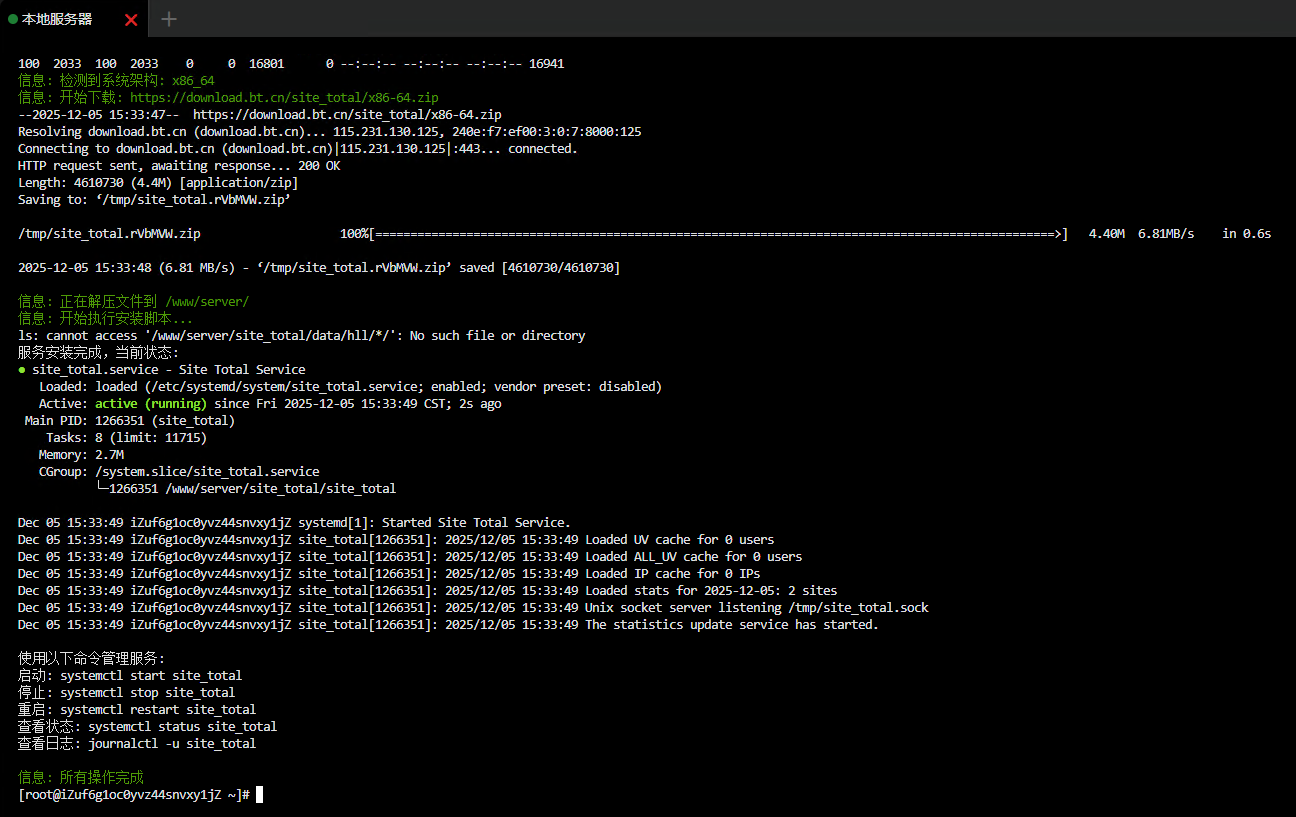Click the download URL in green 开始下载 line
The width and height of the screenshot is (1296, 817).
coord(284,98)
